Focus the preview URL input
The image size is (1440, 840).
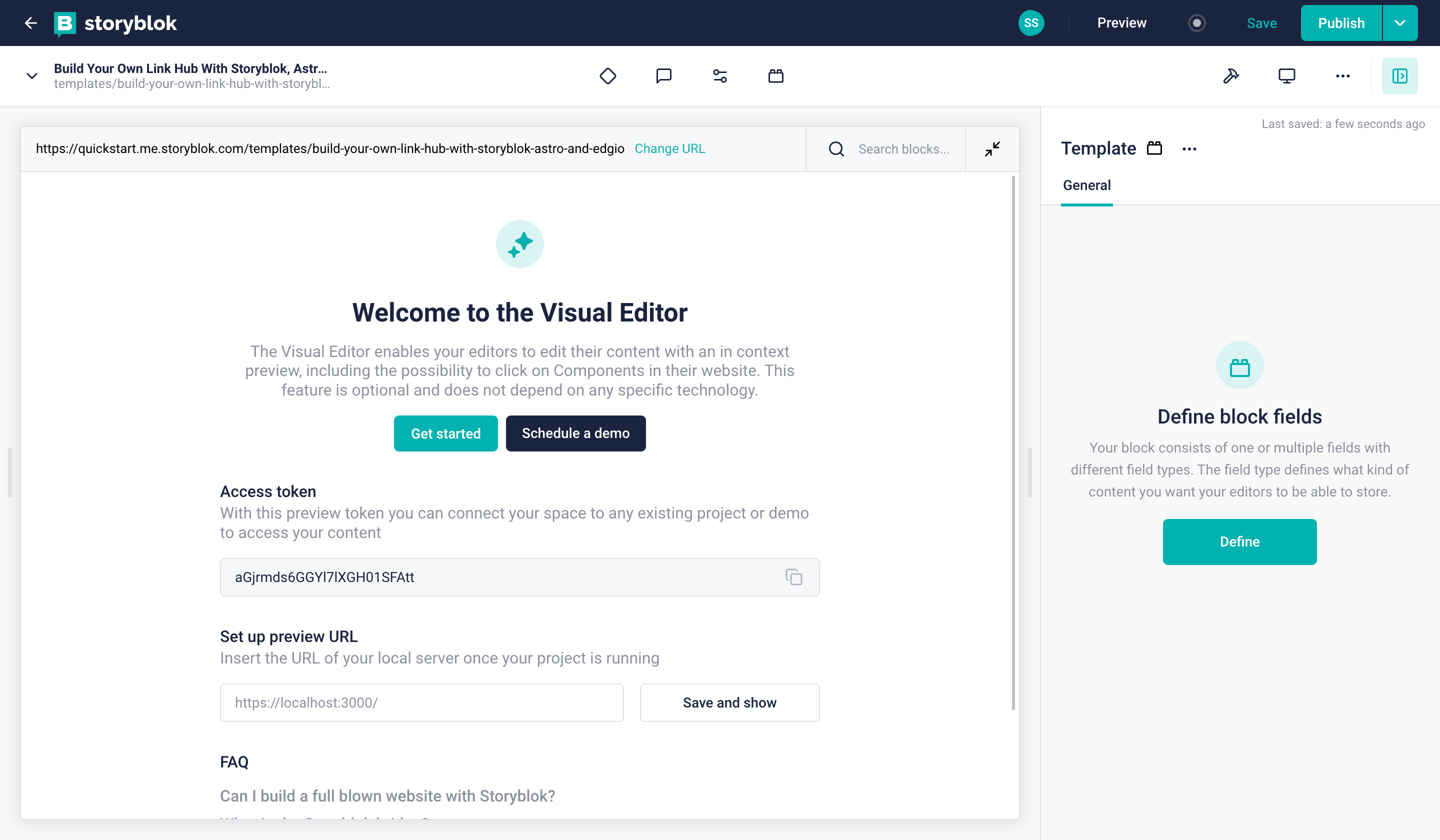point(421,702)
